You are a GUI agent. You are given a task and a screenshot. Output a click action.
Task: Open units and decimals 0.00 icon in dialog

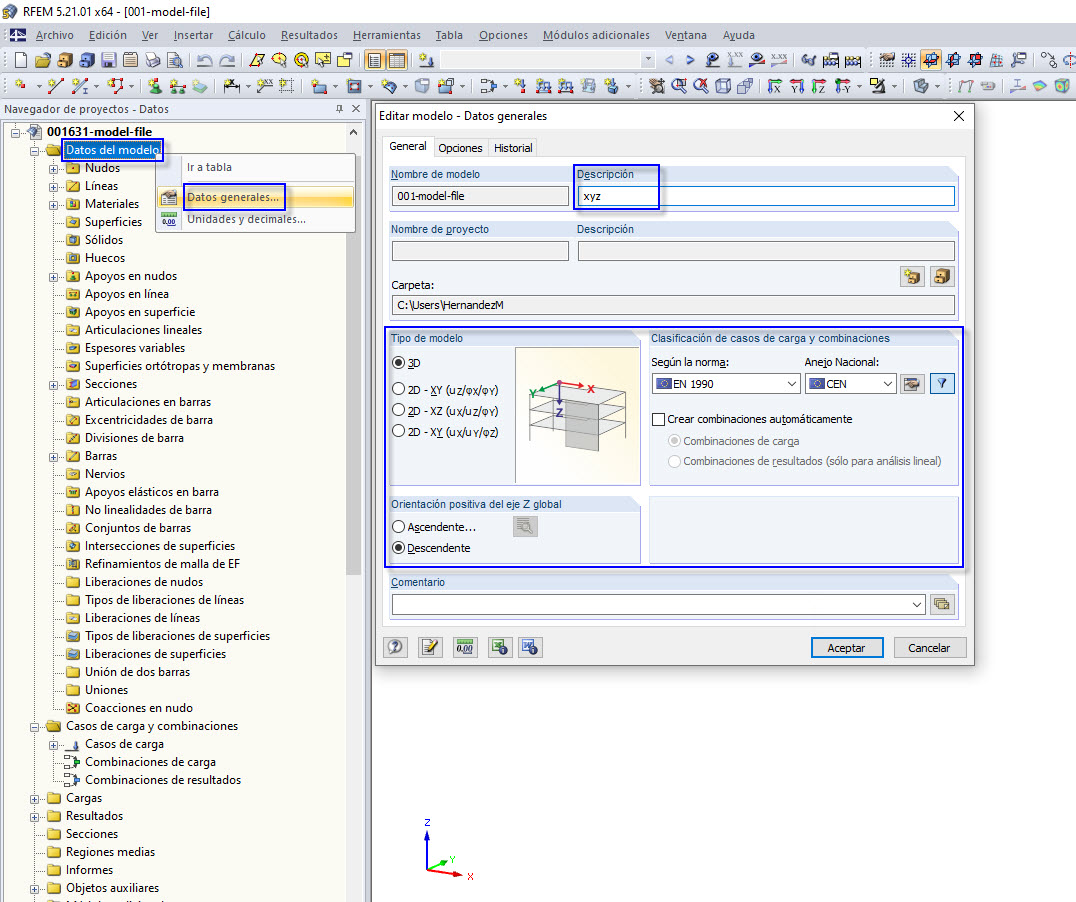tap(465, 647)
